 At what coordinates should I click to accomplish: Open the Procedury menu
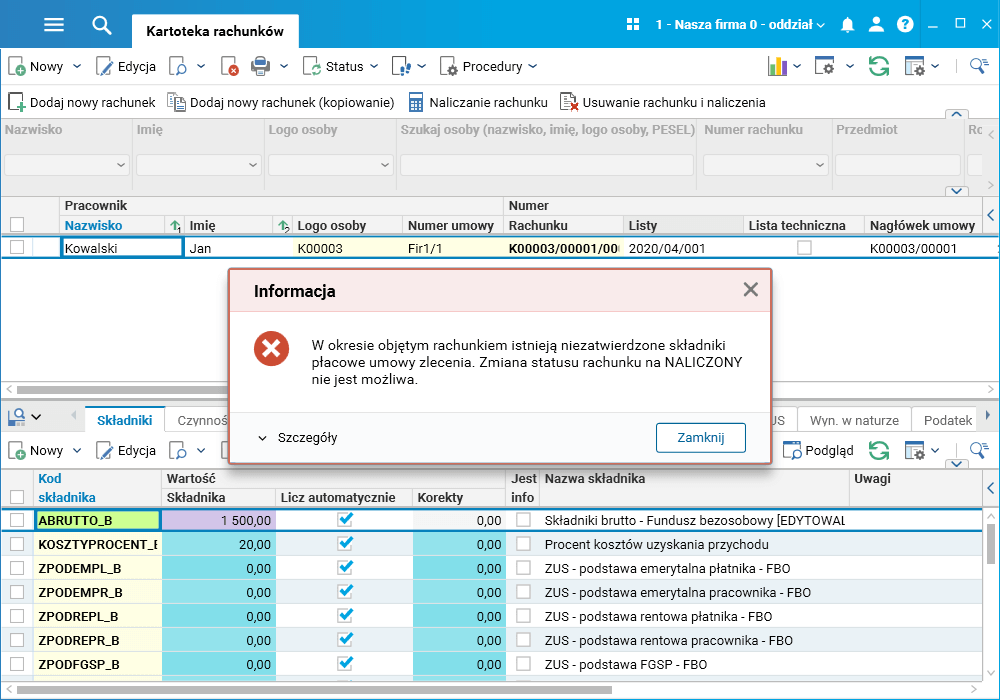(x=489, y=66)
